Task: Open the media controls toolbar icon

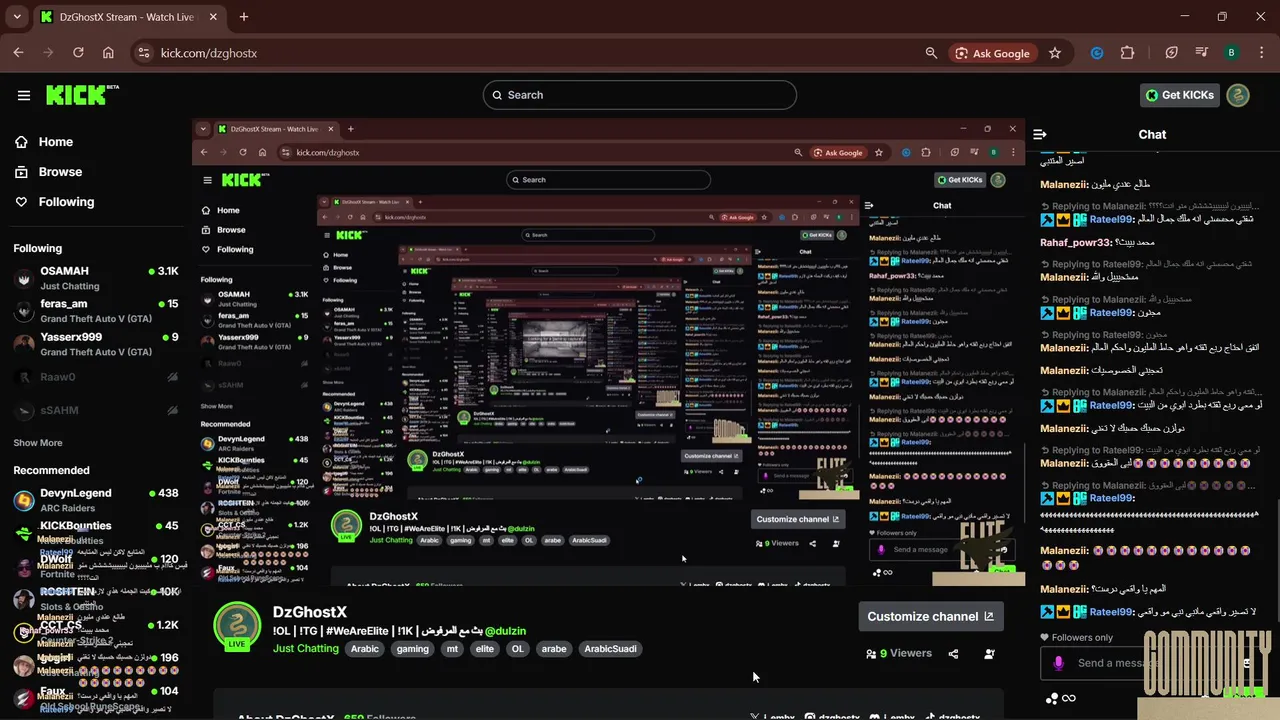Action: [1202, 53]
